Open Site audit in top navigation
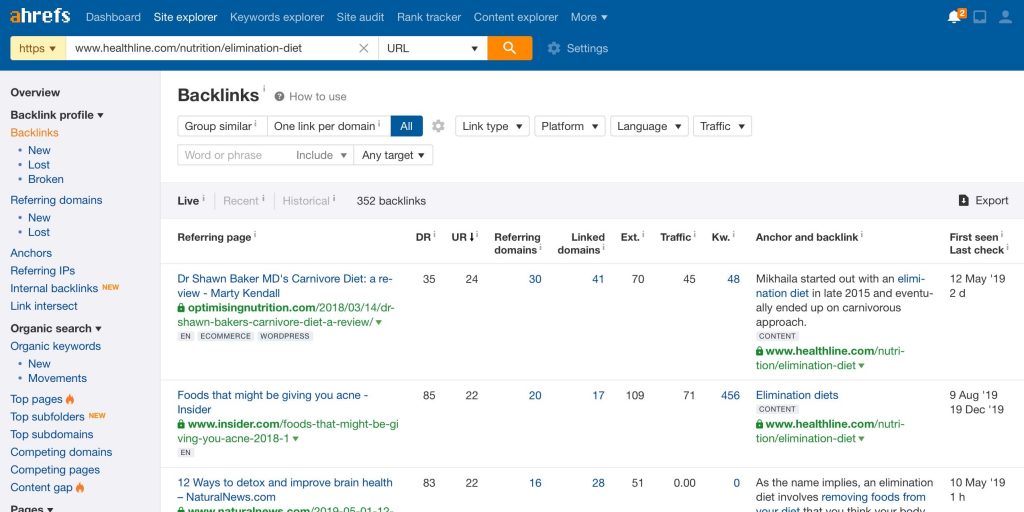 point(360,17)
